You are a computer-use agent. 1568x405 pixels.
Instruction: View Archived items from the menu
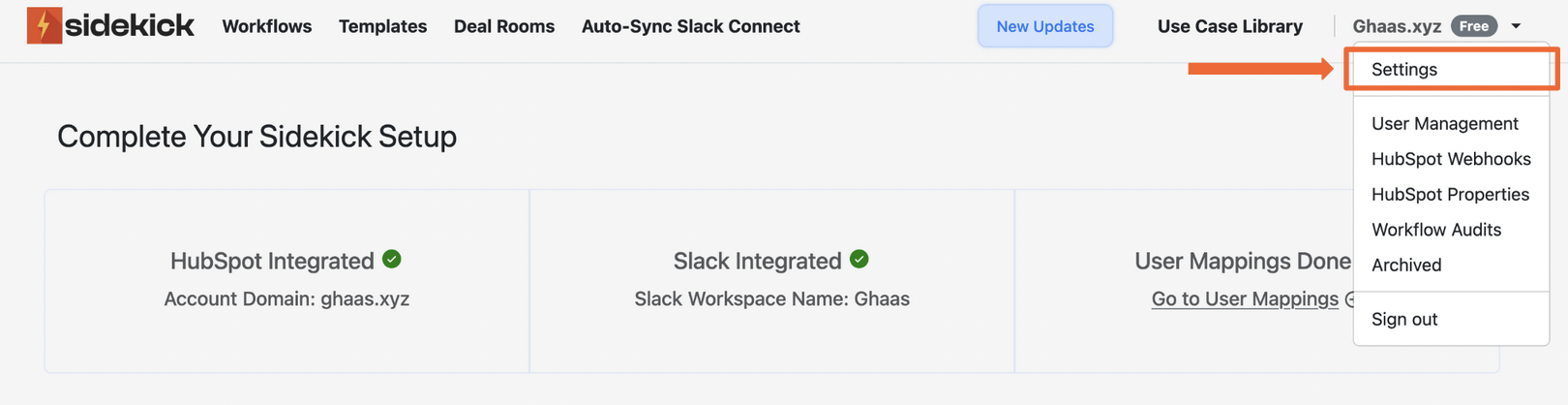(x=1405, y=265)
